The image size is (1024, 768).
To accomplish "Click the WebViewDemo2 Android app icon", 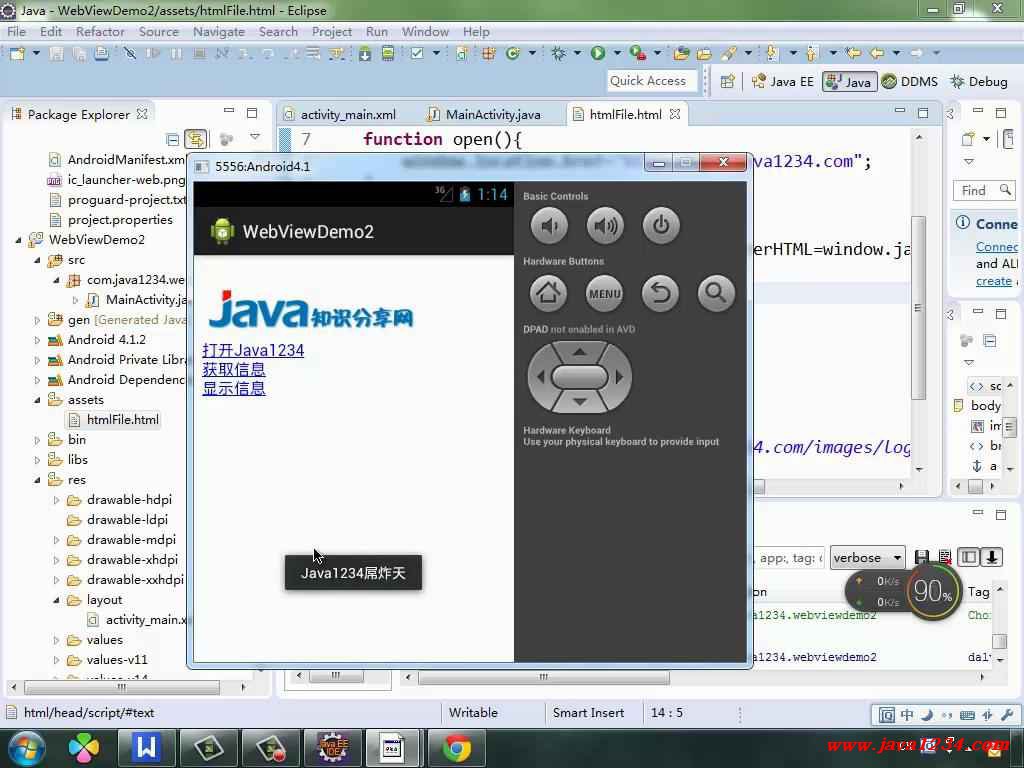I will [222, 231].
